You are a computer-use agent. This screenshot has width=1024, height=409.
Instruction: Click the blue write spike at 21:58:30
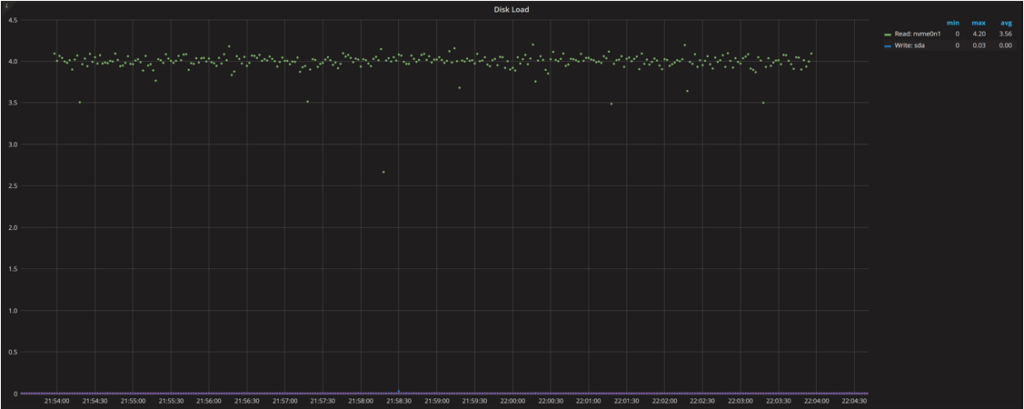coord(398,391)
